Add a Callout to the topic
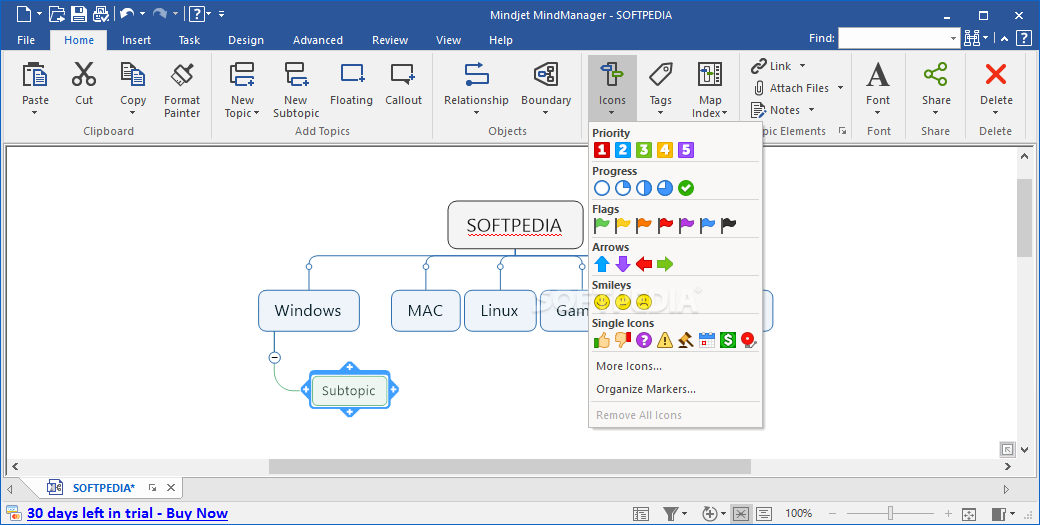Screen dimensions: 1040x525 tap(403, 84)
